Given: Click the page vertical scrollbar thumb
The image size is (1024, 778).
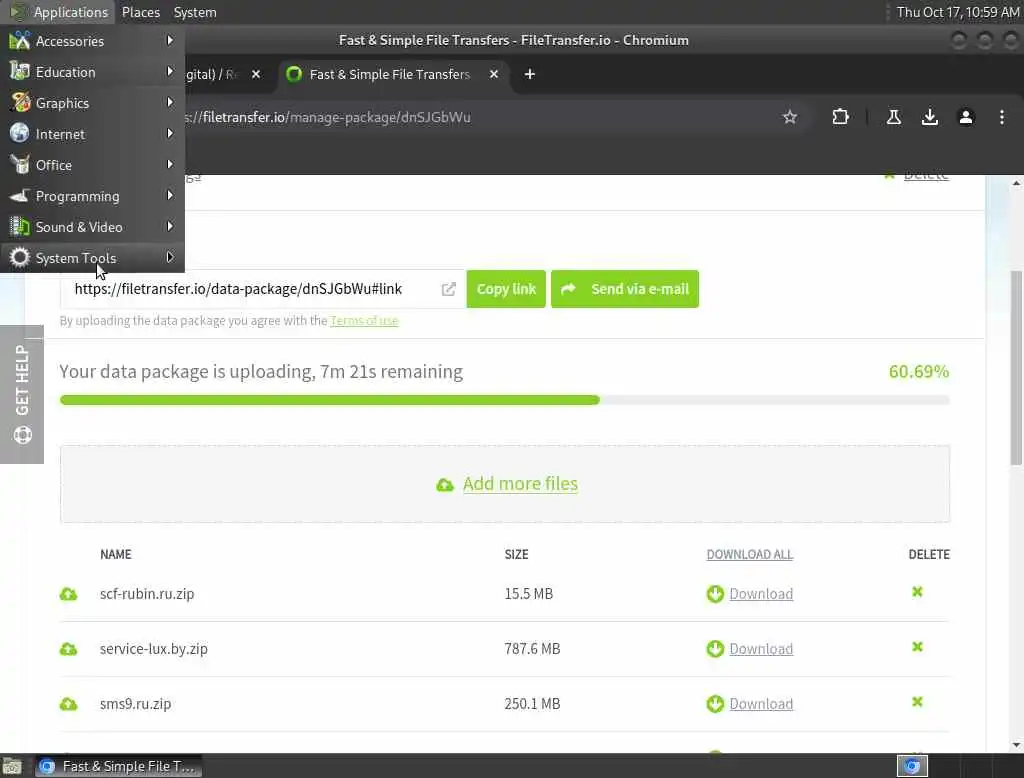Looking at the screenshot, I should 1016,368.
